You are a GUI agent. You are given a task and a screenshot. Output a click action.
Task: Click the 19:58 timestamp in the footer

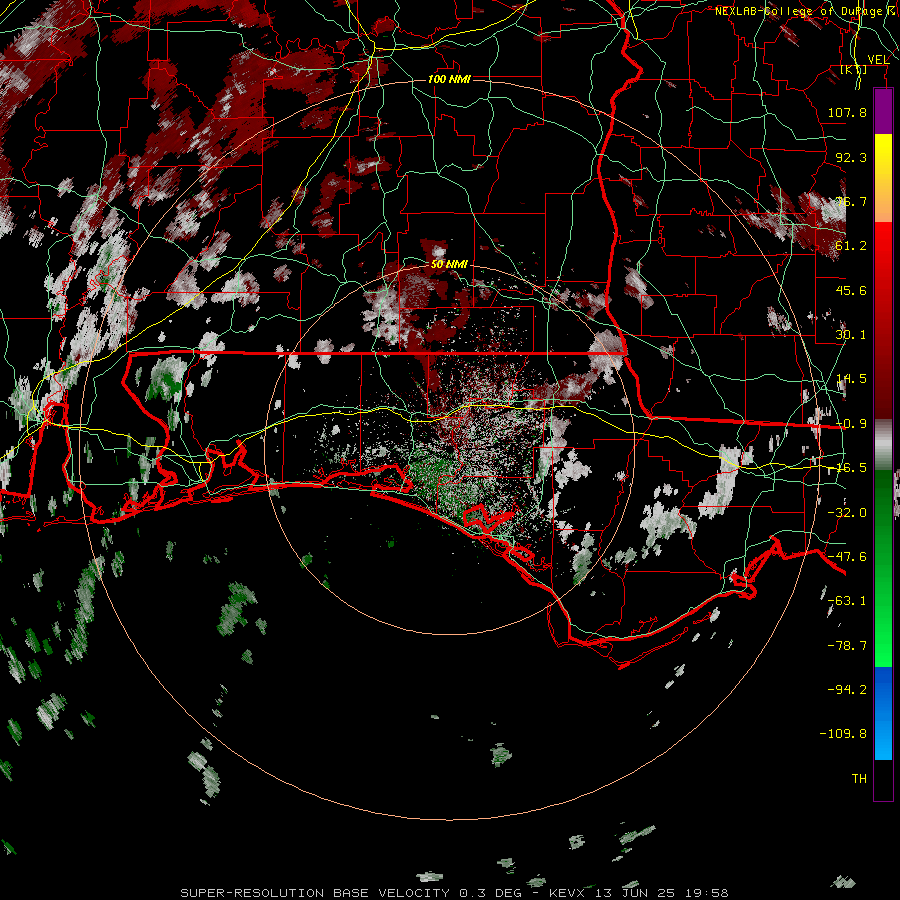click(x=706, y=893)
